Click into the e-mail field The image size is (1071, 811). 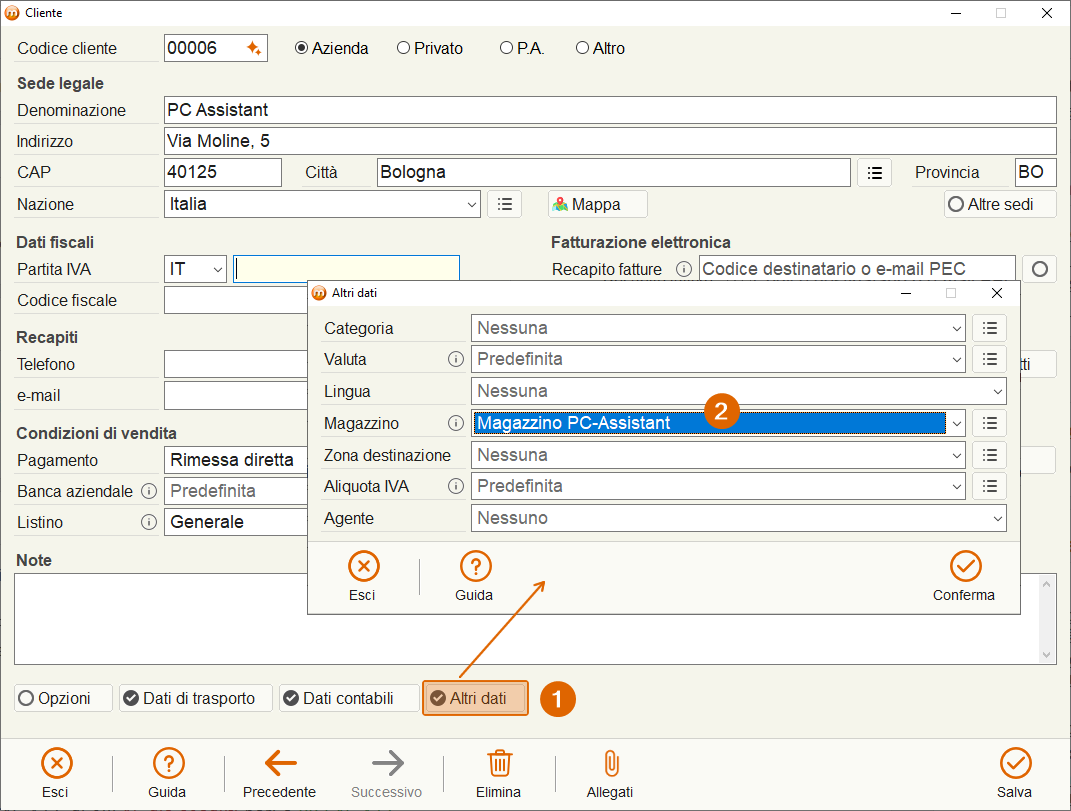[x=236, y=396]
